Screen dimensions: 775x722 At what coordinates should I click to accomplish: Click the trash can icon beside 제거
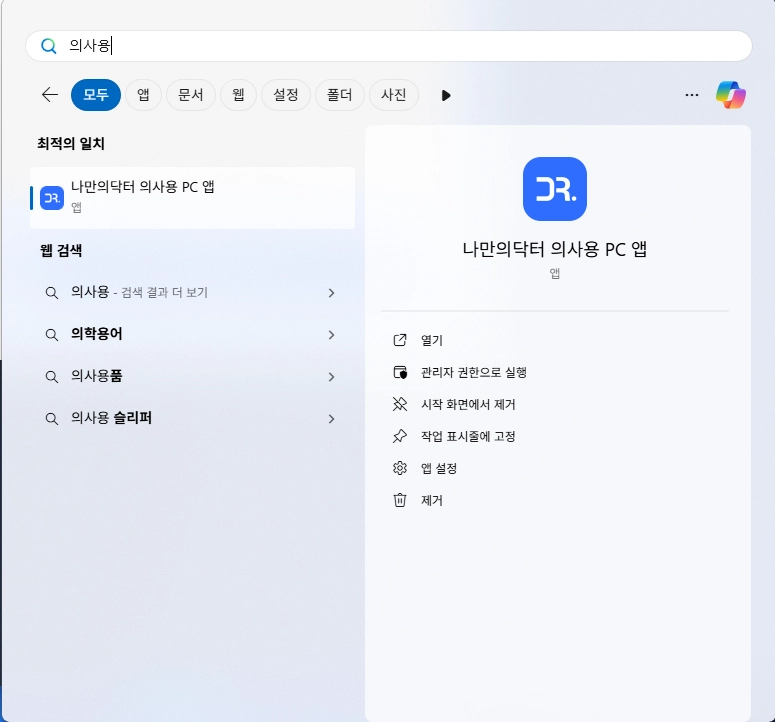(x=400, y=500)
